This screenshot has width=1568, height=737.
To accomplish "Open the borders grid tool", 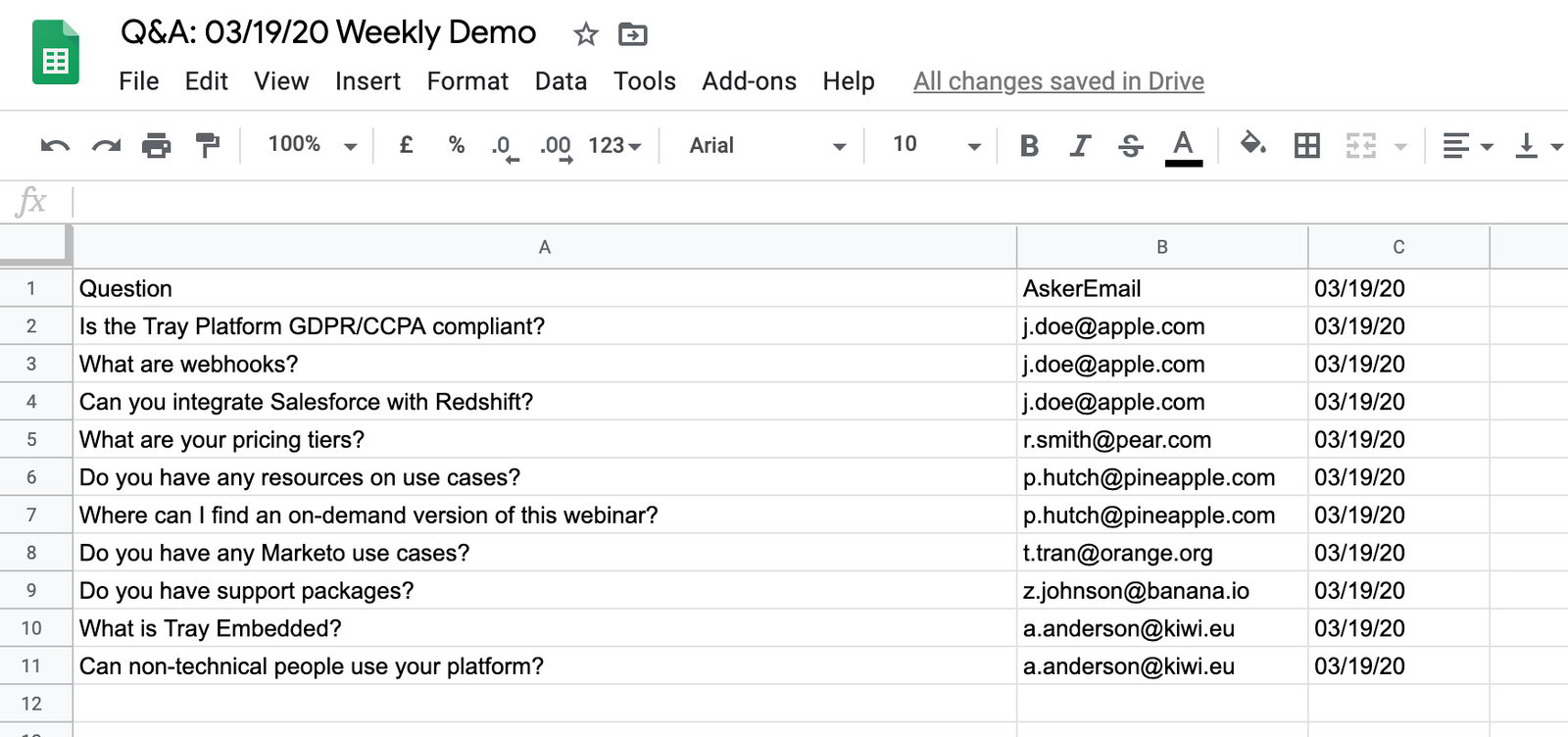I will click(x=1306, y=146).
